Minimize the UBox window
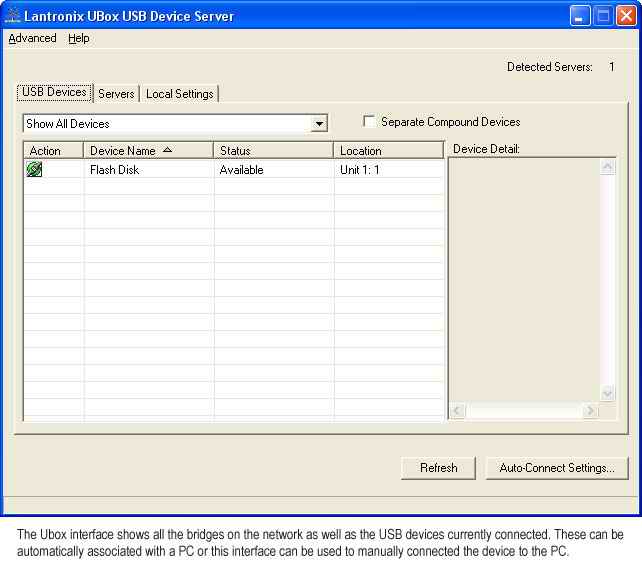This screenshot has width=642, height=570. tap(580, 16)
